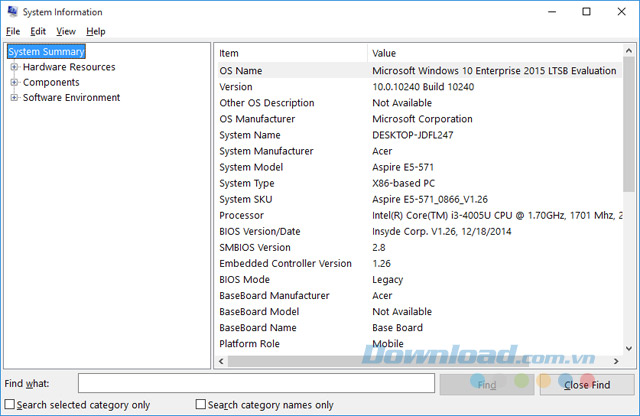Click the horizontal scrollbar left arrow
640x416 pixels.
pos(221,361)
